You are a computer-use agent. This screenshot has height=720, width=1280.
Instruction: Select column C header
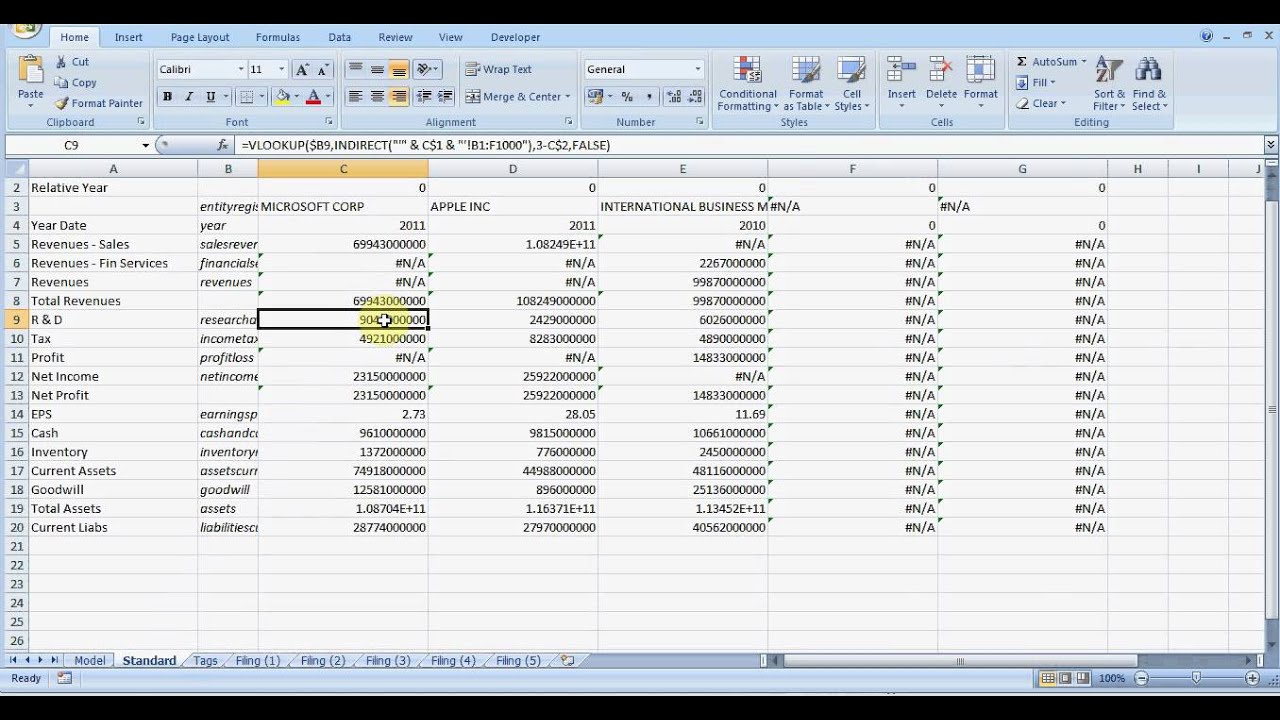coord(343,169)
